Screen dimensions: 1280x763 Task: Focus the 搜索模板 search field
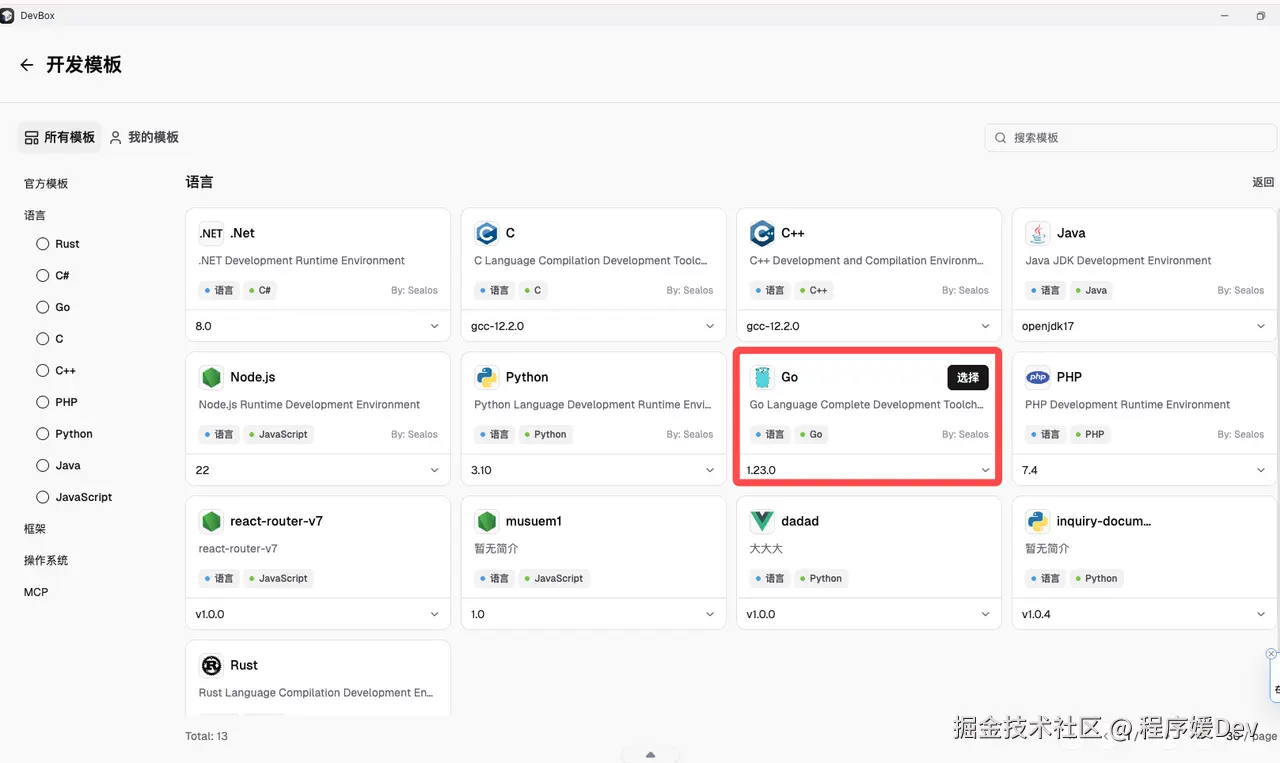coord(1130,137)
